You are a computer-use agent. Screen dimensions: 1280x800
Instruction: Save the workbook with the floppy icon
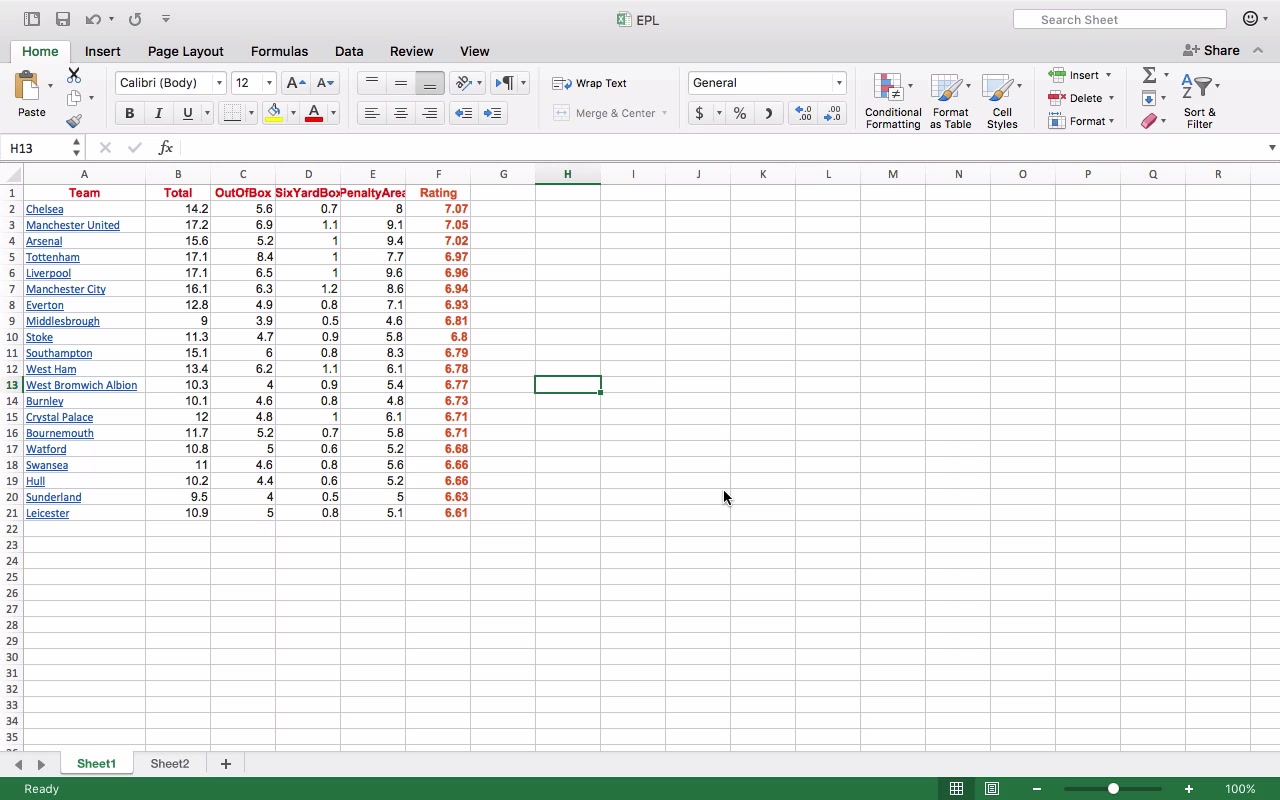(62, 19)
